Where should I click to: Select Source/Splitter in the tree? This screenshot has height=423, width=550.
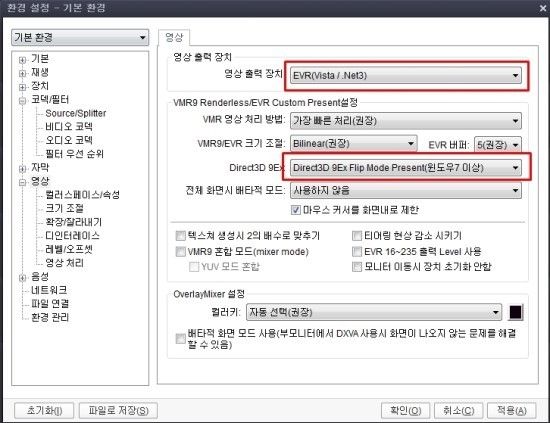(x=76, y=113)
